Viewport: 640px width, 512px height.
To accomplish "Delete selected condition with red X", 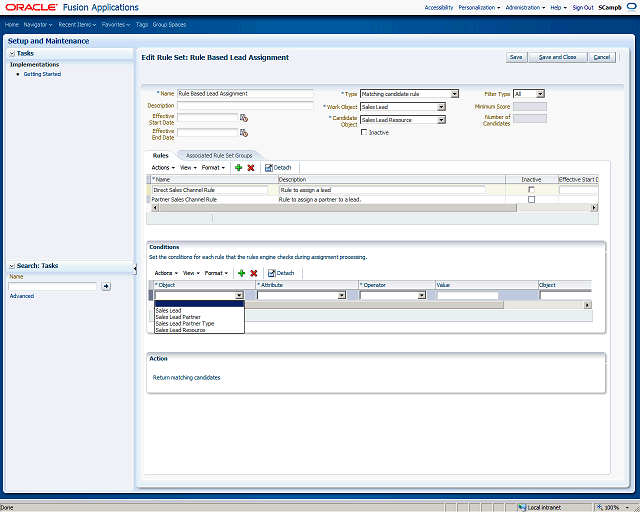I will pyautogui.click(x=253, y=273).
